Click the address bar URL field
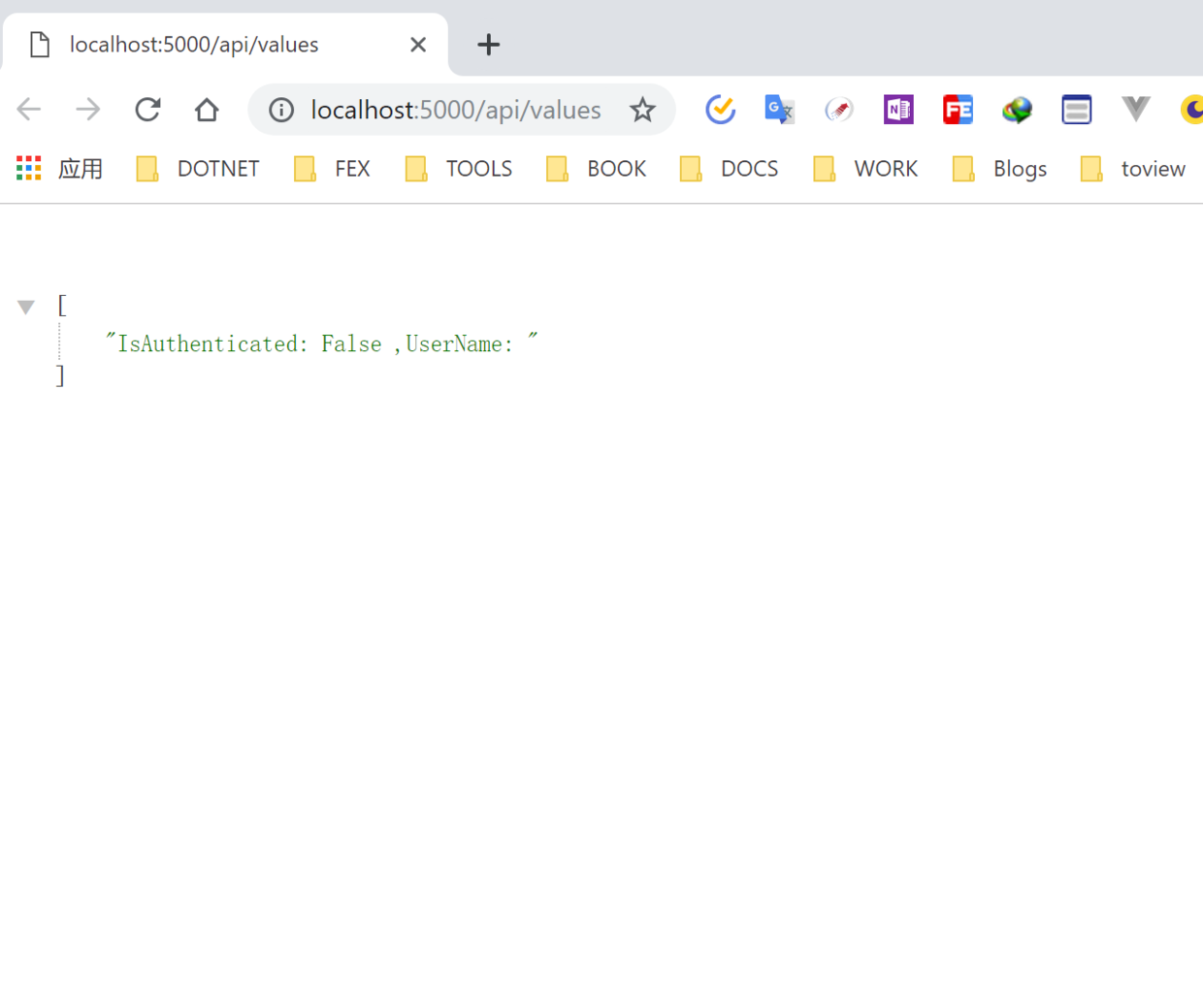This screenshot has width=1203, height=1008. pyautogui.click(x=456, y=110)
